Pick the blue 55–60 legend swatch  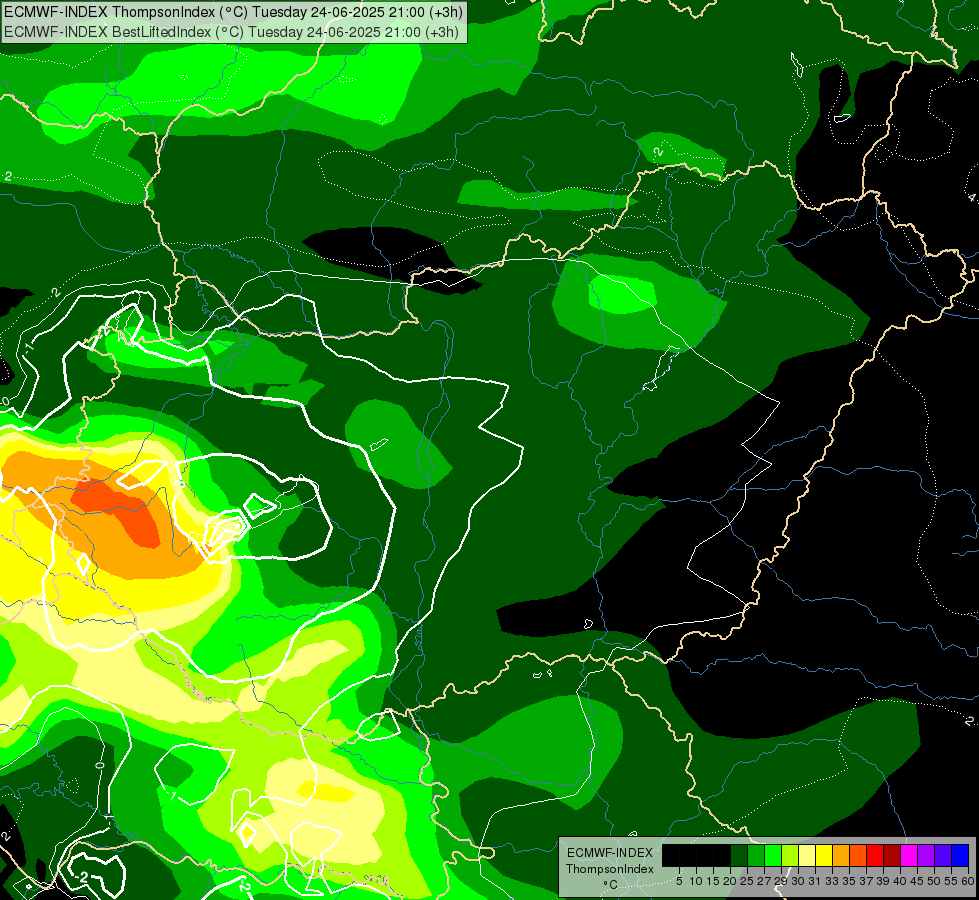coord(960,855)
